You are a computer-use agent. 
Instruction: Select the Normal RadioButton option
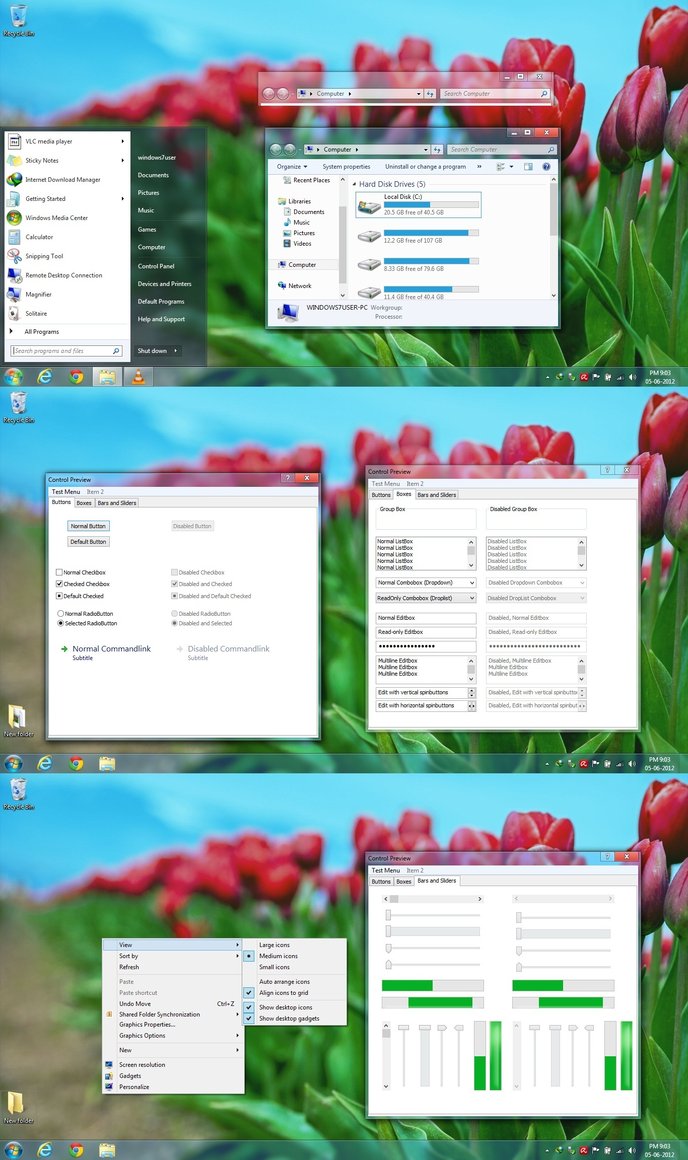(x=61, y=613)
